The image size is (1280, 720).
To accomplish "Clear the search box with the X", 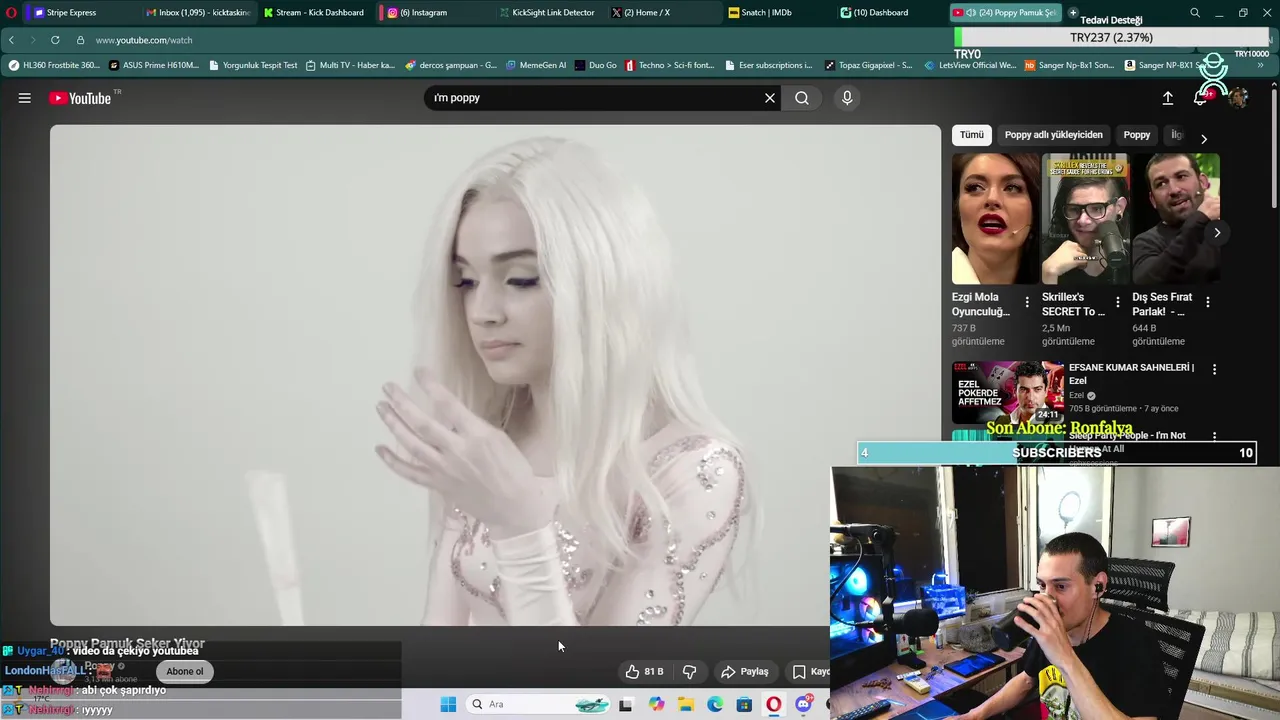I will pos(770,98).
